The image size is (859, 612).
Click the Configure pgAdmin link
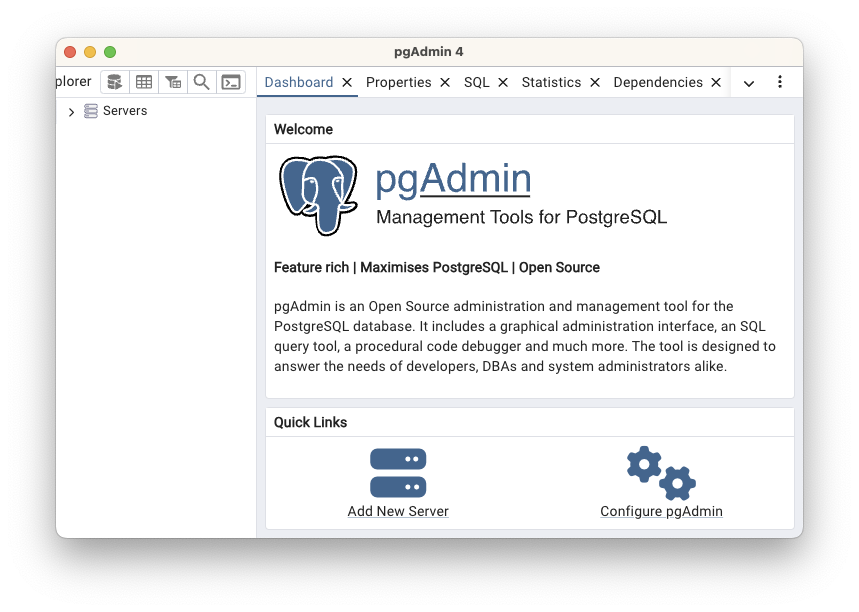(x=660, y=511)
